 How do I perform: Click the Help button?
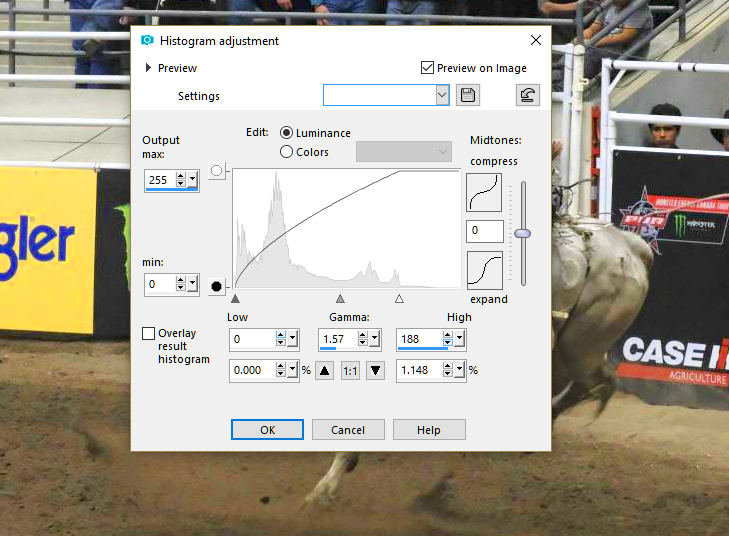[429, 430]
